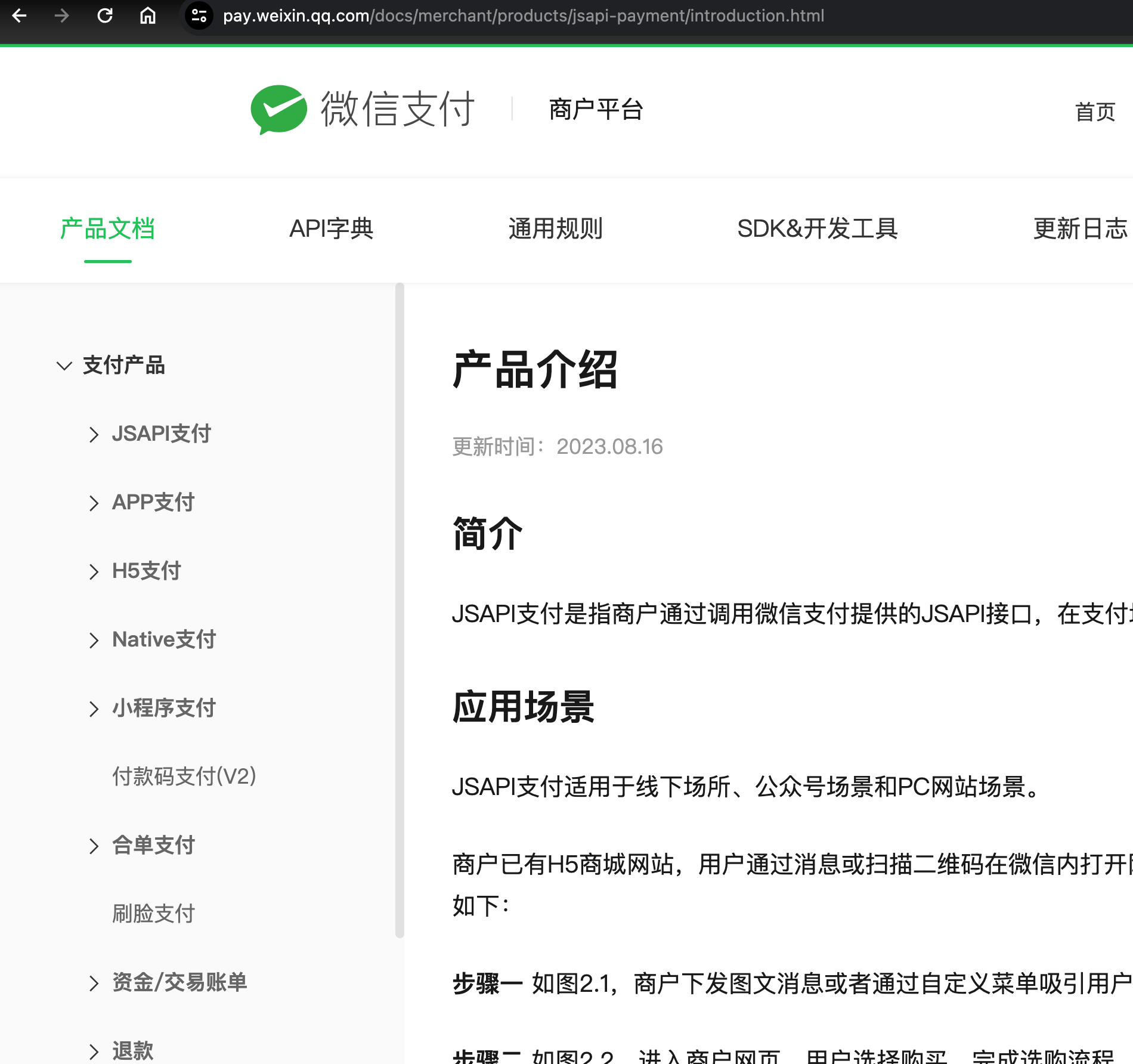Open the 商户平台 link in header
The height and width of the screenshot is (1064, 1133).
596,110
